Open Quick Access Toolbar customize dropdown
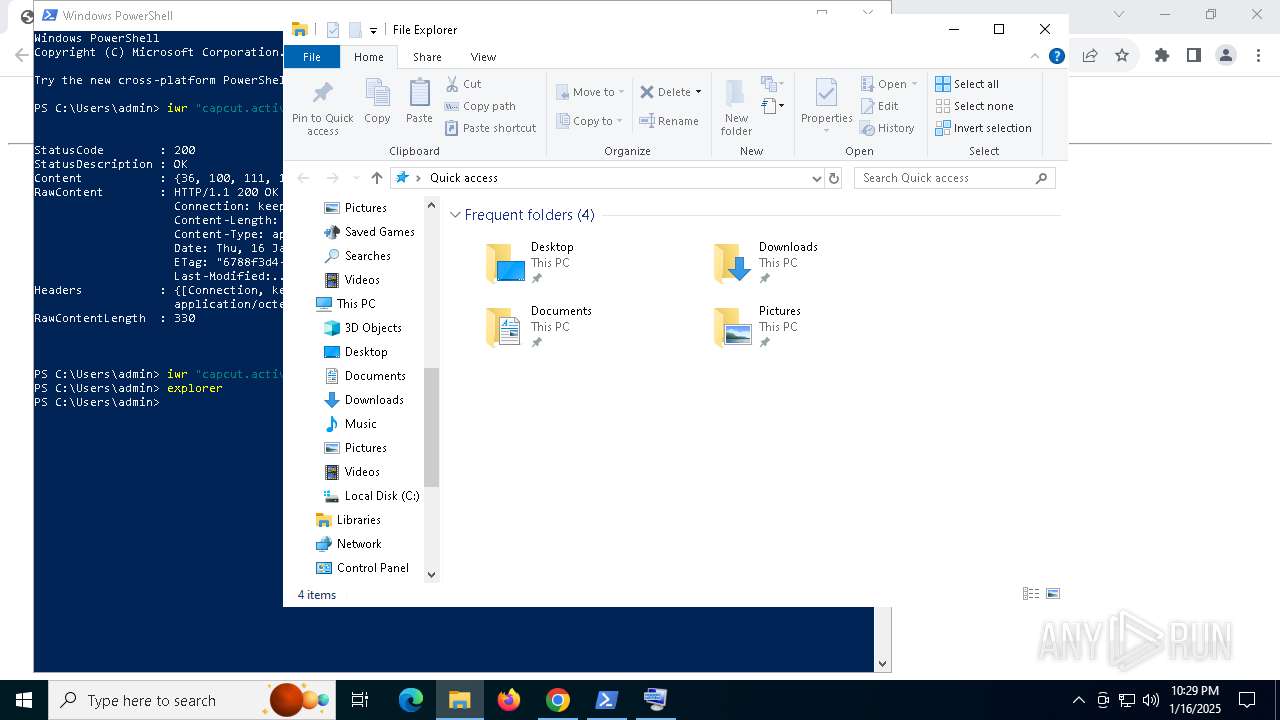Image resolution: width=1280 pixels, height=720 pixels. [x=373, y=31]
